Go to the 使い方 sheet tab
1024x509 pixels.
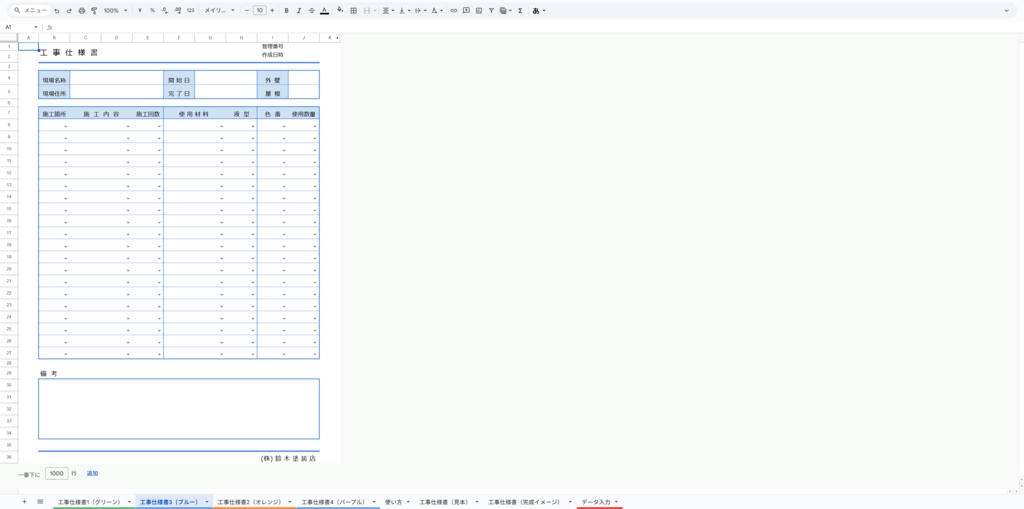pyautogui.click(x=393, y=502)
